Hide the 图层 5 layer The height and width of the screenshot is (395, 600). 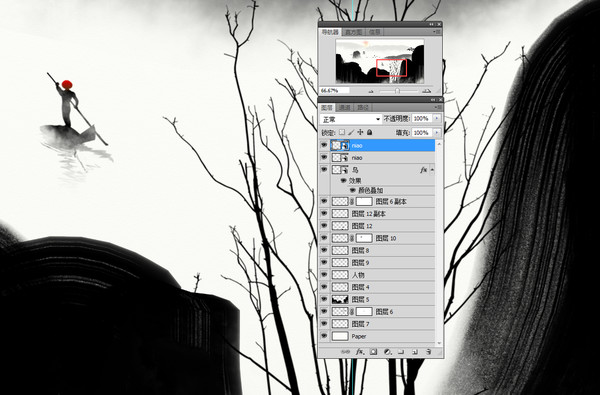[324, 299]
